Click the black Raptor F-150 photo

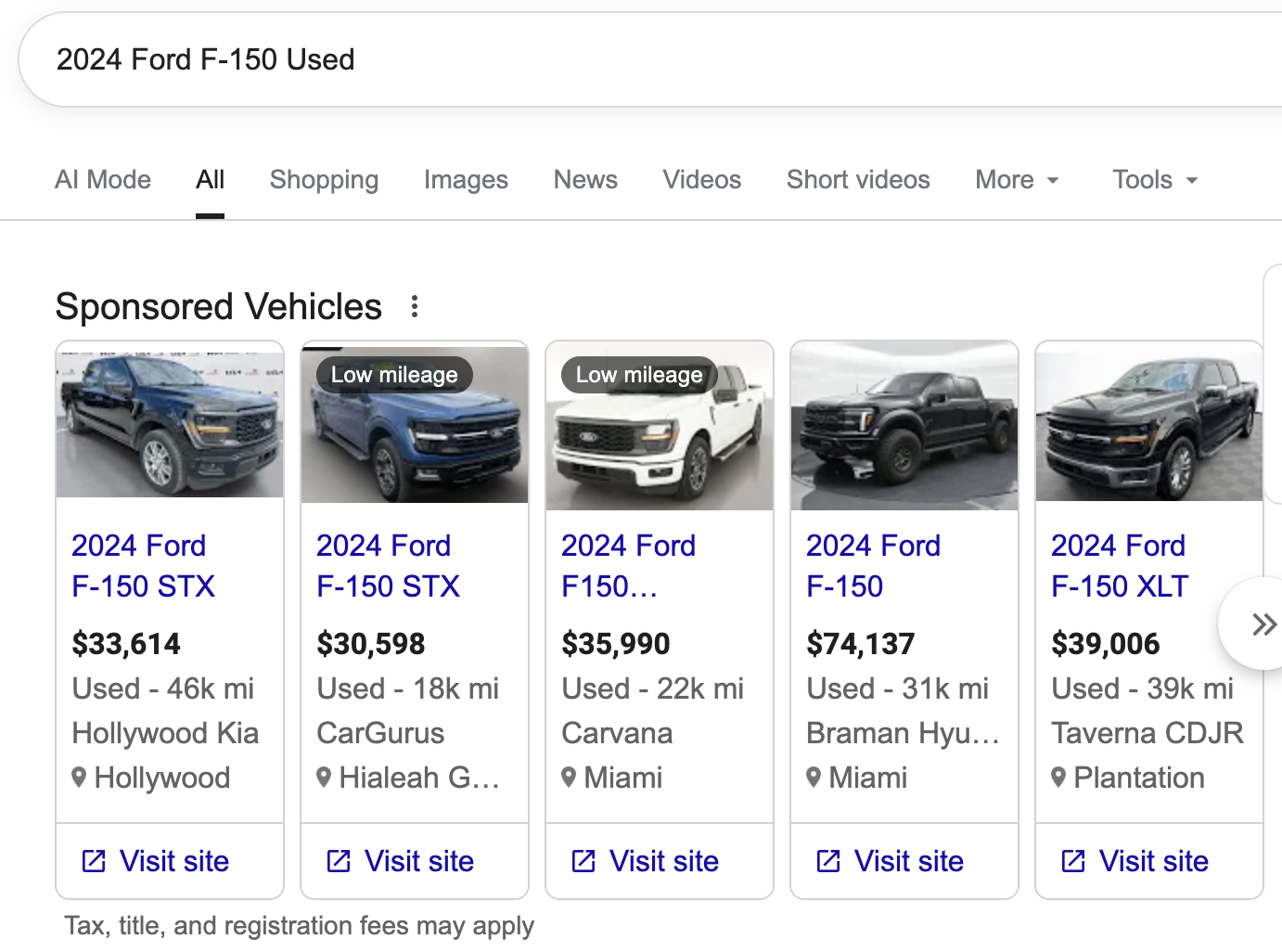904,425
